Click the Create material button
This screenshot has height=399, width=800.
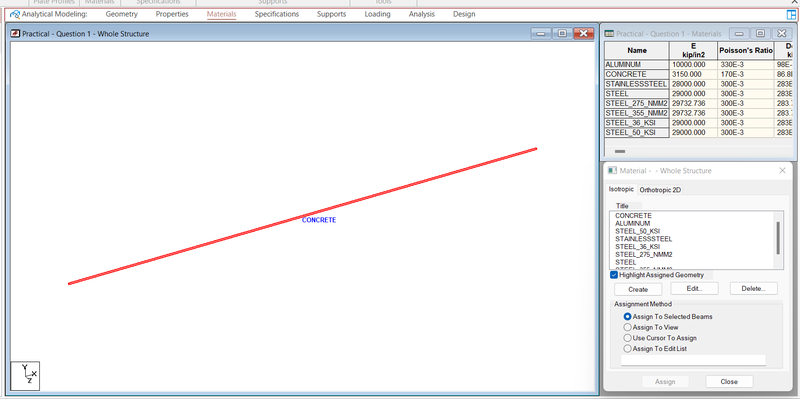tap(638, 289)
